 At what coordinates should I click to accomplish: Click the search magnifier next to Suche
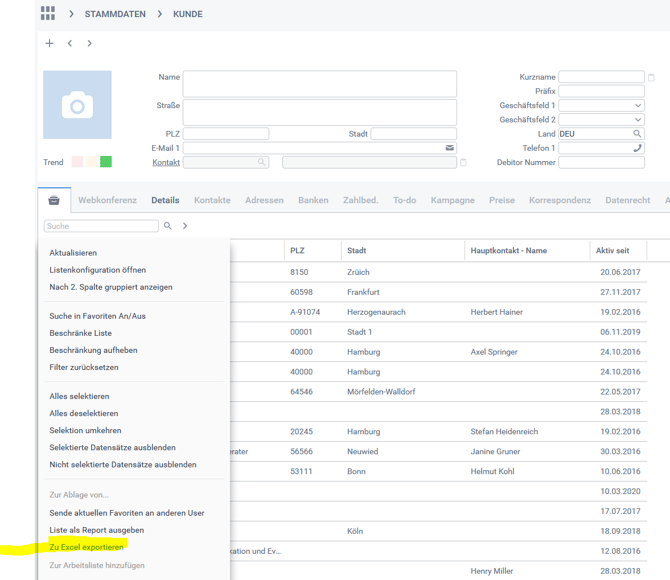[168, 226]
